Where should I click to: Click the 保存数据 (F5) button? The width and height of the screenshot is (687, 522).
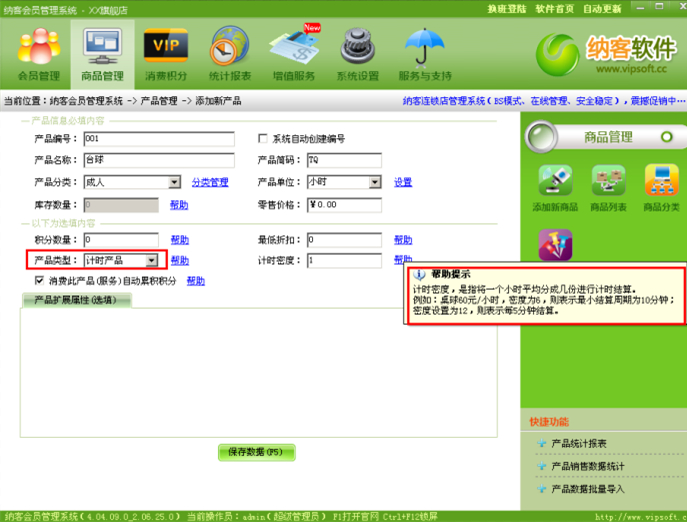(x=257, y=452)
